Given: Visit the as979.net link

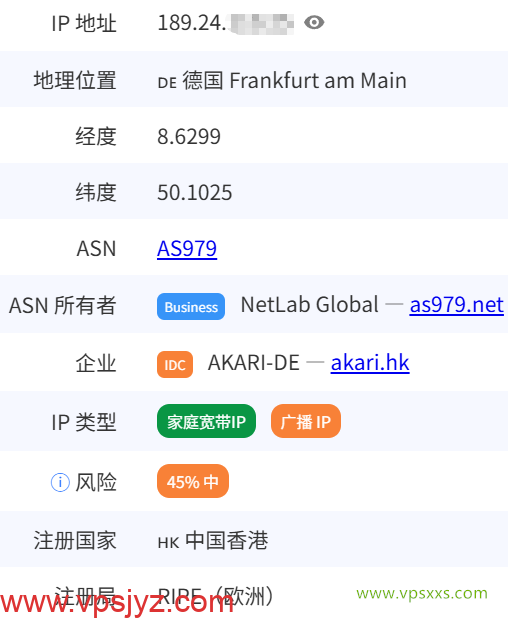Looking at the screenshot, I should tap(456, 305).
